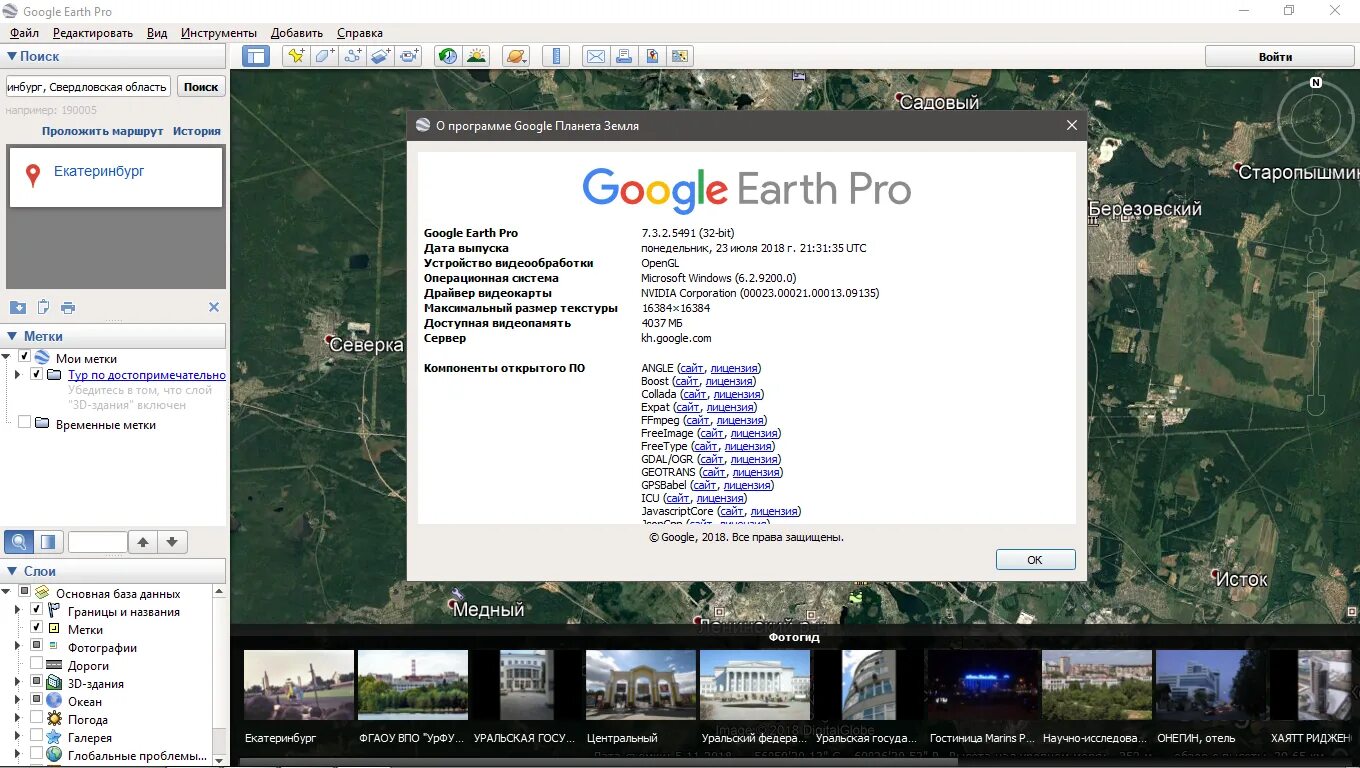Click the magnifier search-places icon
The width and height of the screenshot is (1360, 768).
[x=18, y=542]
